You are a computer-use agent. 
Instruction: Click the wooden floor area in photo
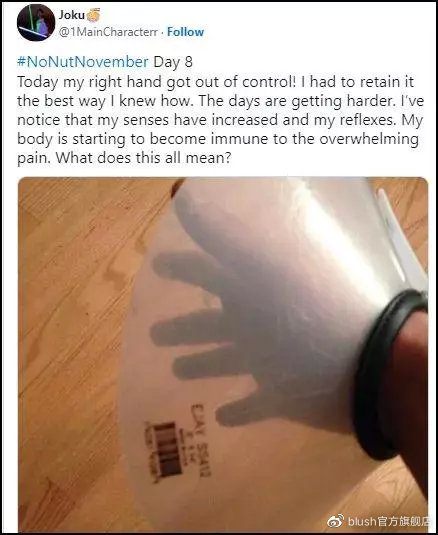click(68, 341)
